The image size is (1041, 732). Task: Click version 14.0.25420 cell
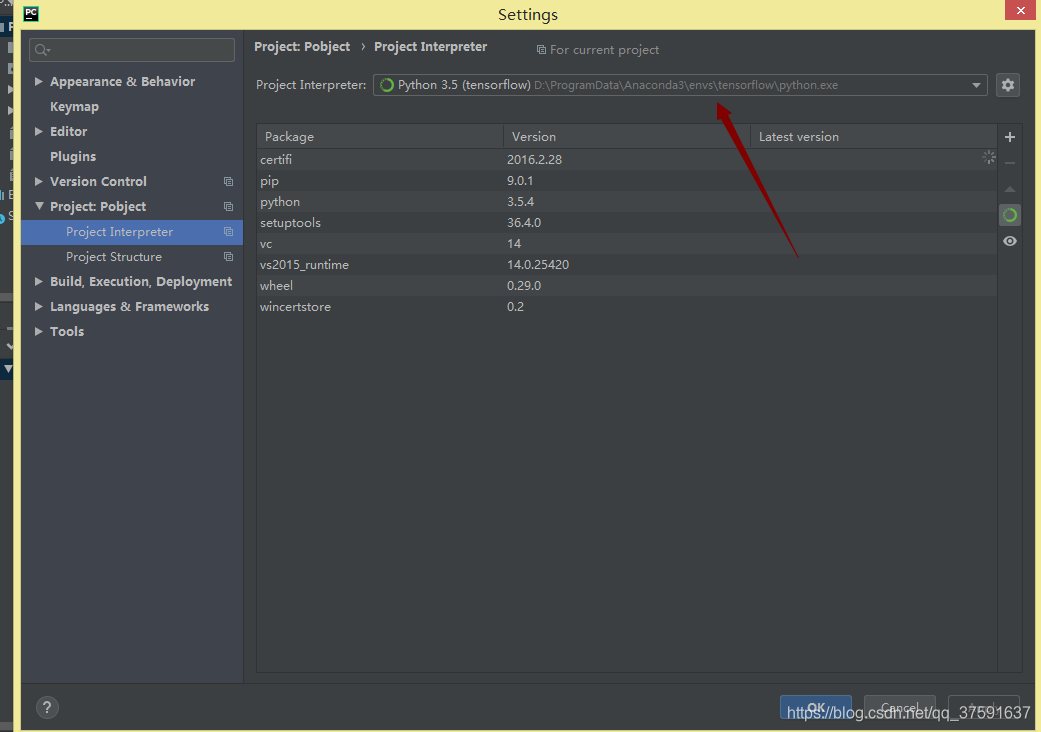click(538, 265)
